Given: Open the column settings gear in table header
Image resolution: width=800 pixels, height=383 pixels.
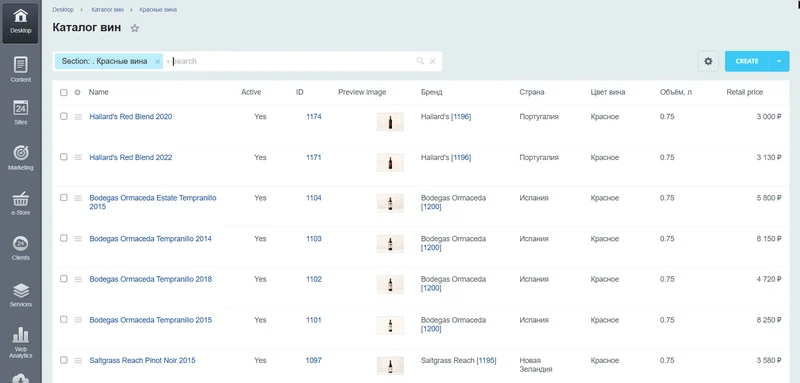Looking at the screenshot, I should click(78, 92).
